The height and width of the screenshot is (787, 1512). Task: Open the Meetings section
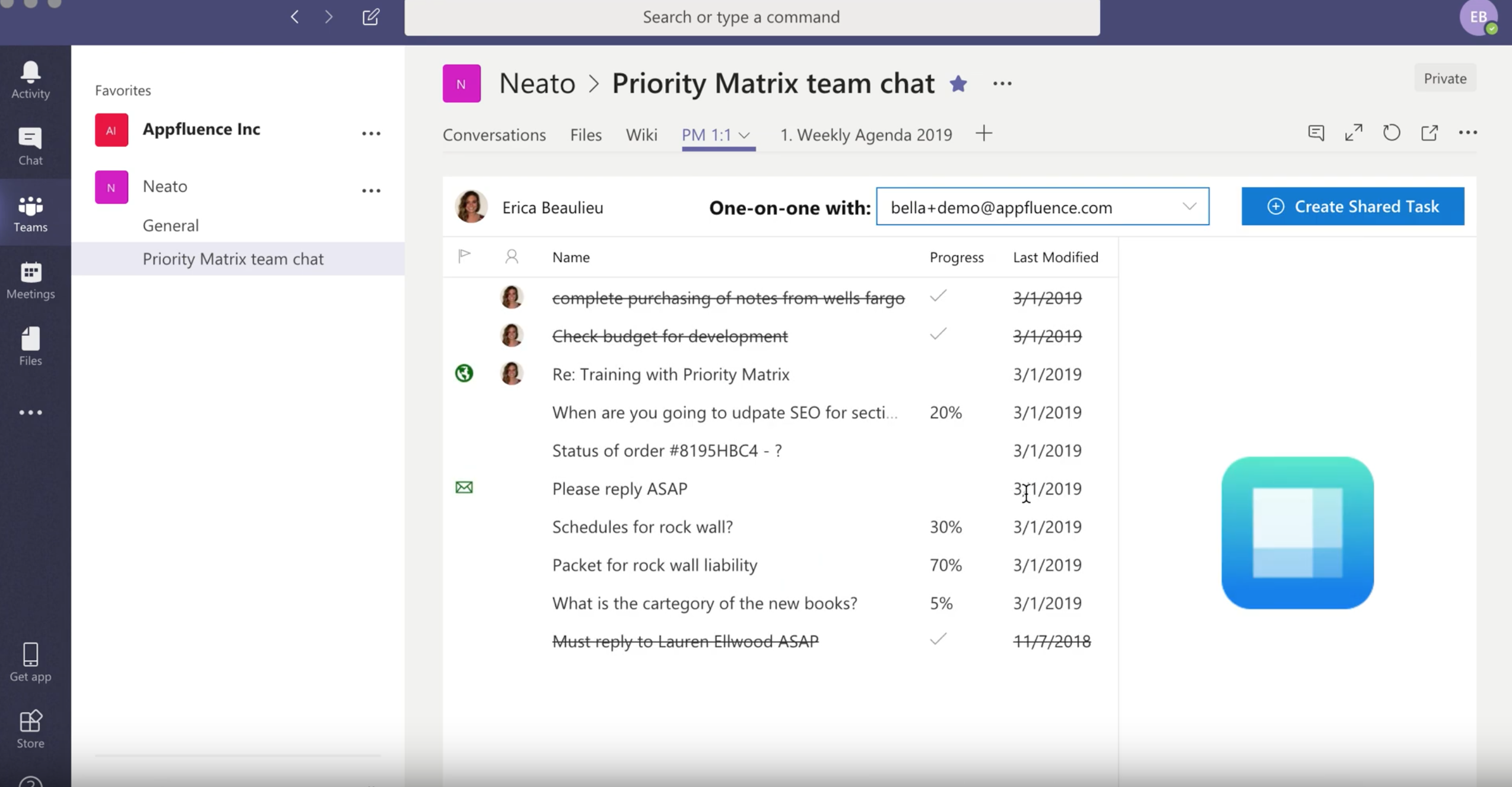point(30,279)
